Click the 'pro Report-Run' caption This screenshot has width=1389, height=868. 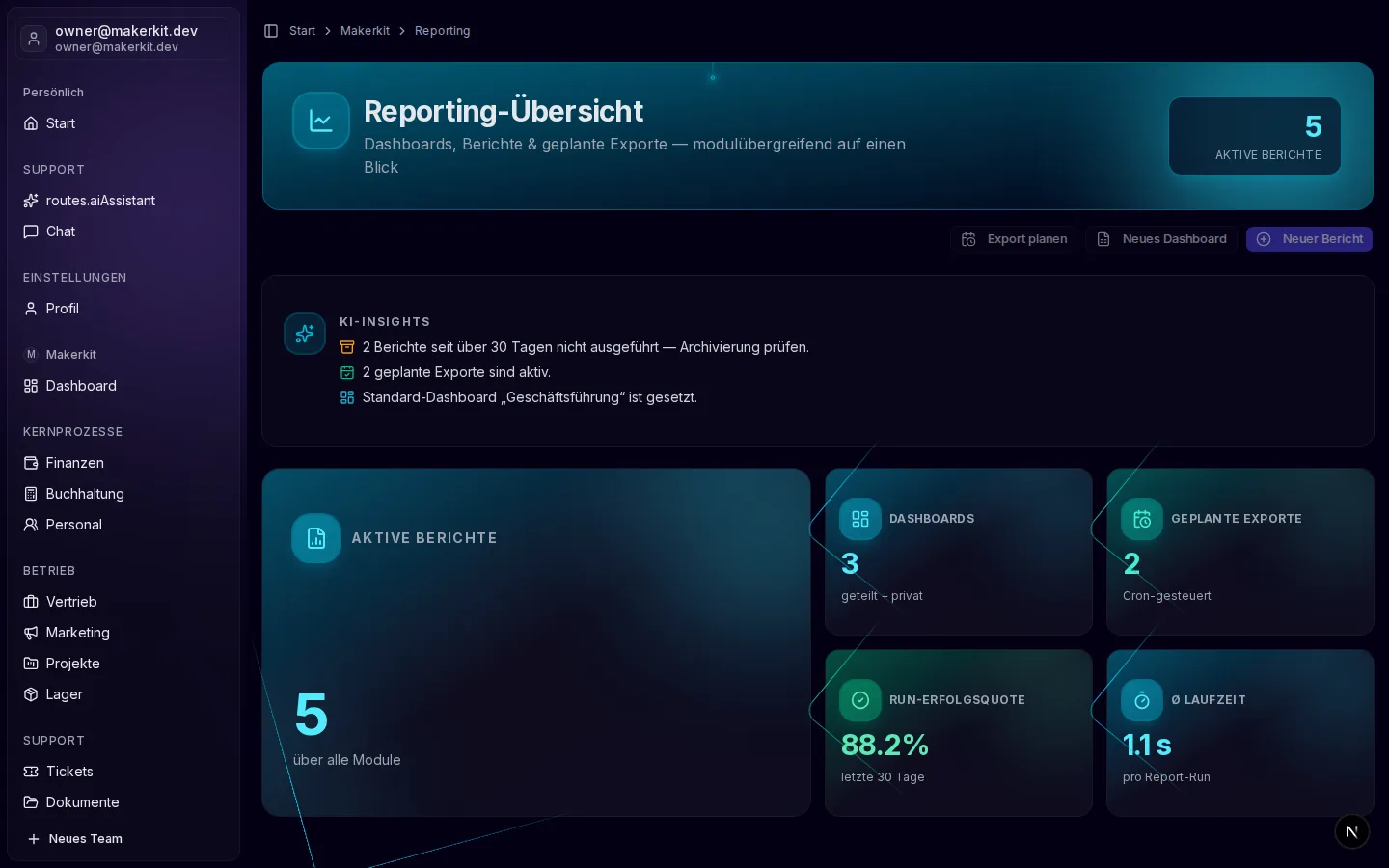coord(1166,777)
